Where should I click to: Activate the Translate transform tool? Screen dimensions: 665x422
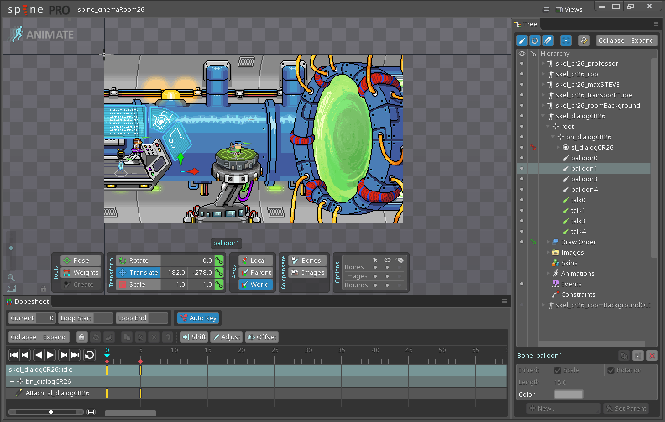tap(138, 272)
